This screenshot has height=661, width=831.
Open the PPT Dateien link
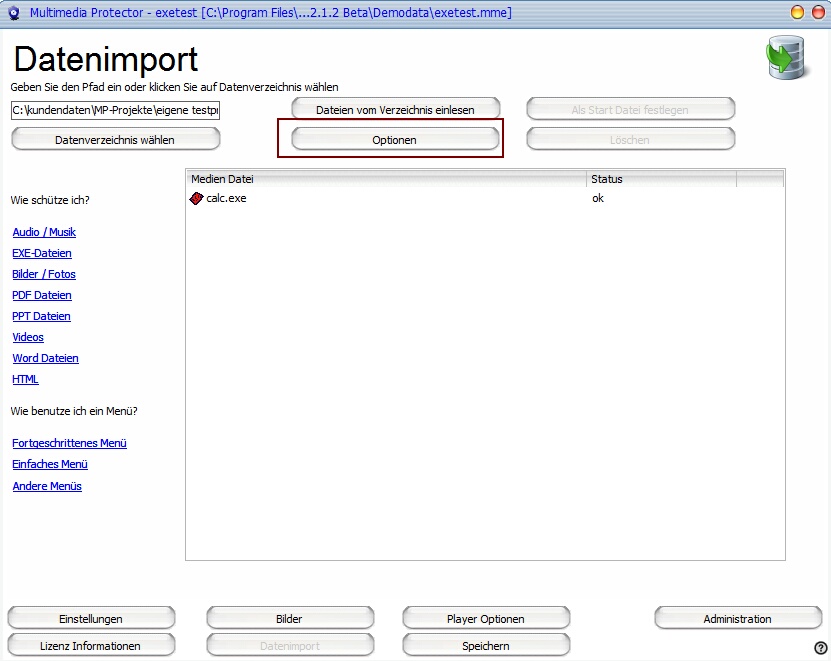click(x=41, y=316)
